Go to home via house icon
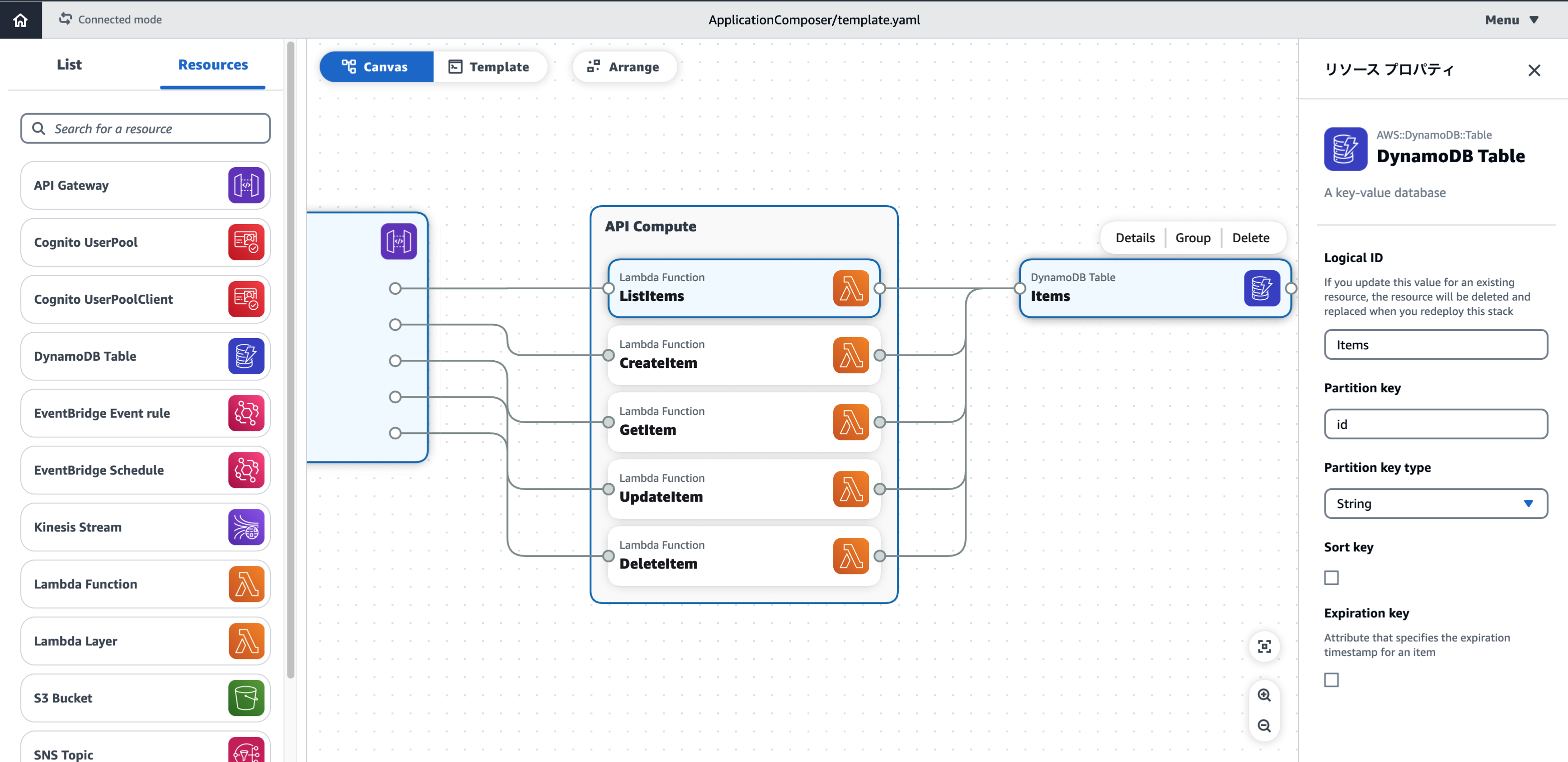The image size is (1568, 762). 21,19
